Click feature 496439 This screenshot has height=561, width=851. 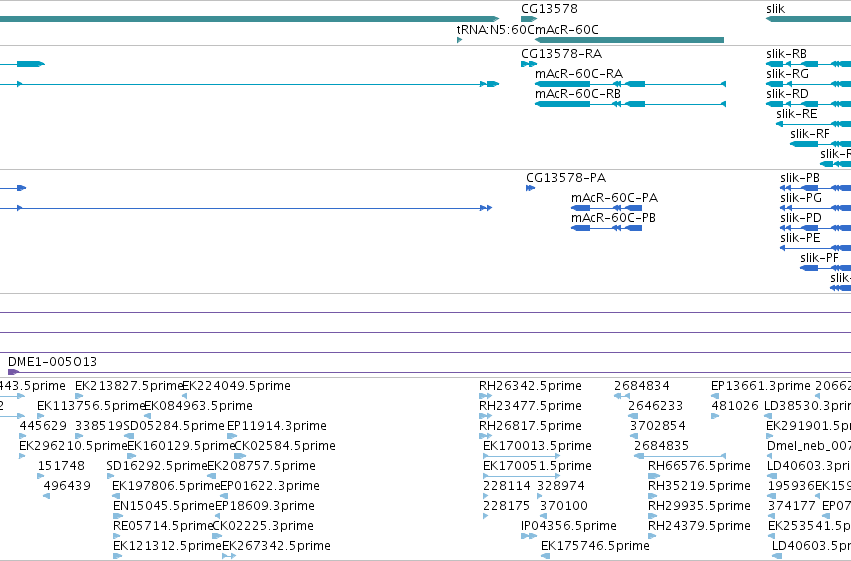point(67,486)
